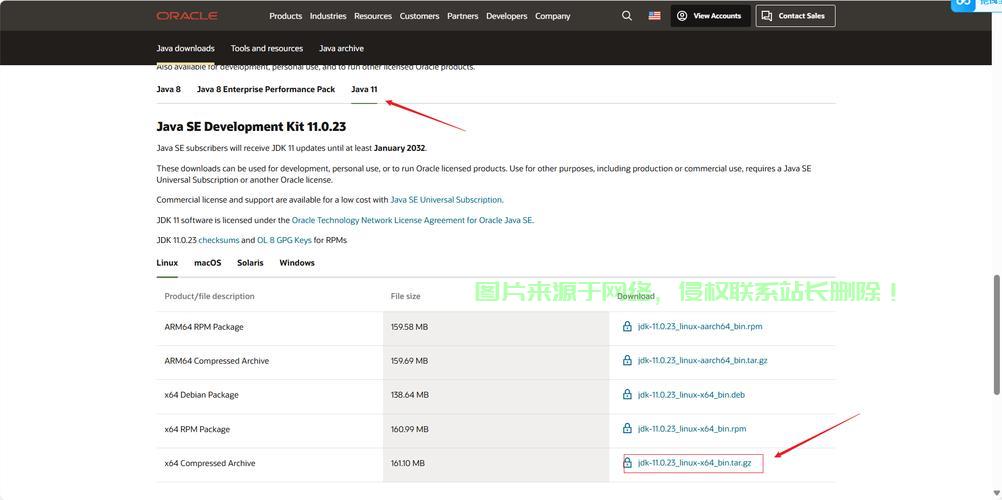Switch to Java 8 Enterprise Performance Pack tab

coord(266,90)
